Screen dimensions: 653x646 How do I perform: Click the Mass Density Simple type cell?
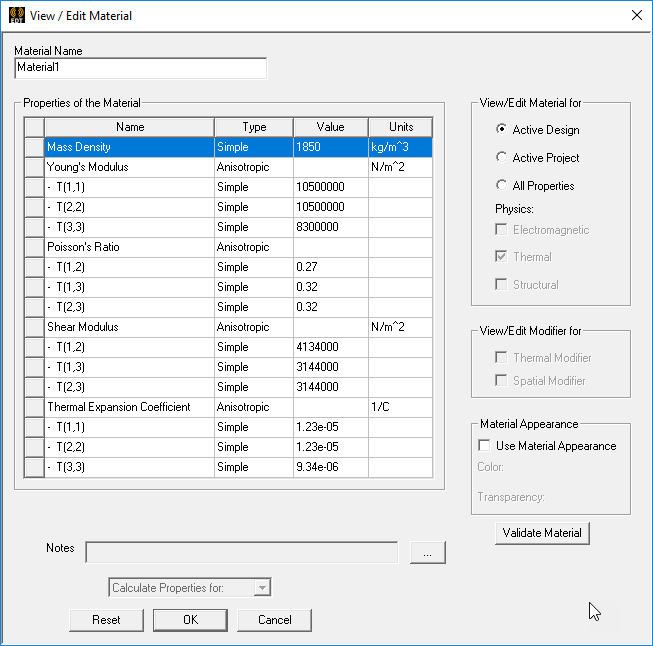pyautogui.click(x=253, y=147)
